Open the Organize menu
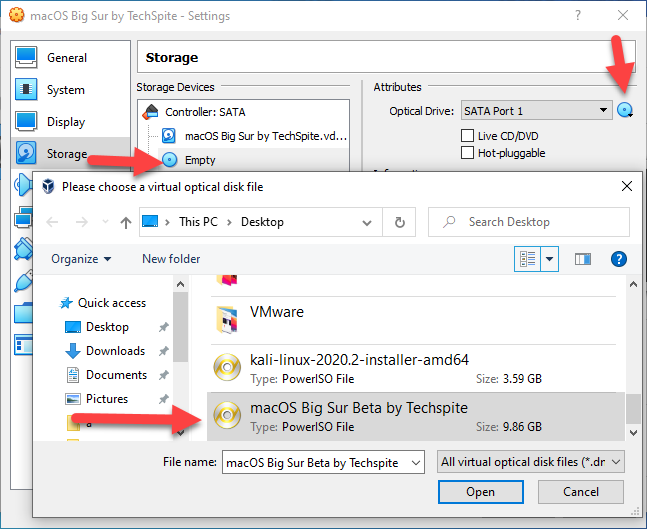 [x=81, y=259]
